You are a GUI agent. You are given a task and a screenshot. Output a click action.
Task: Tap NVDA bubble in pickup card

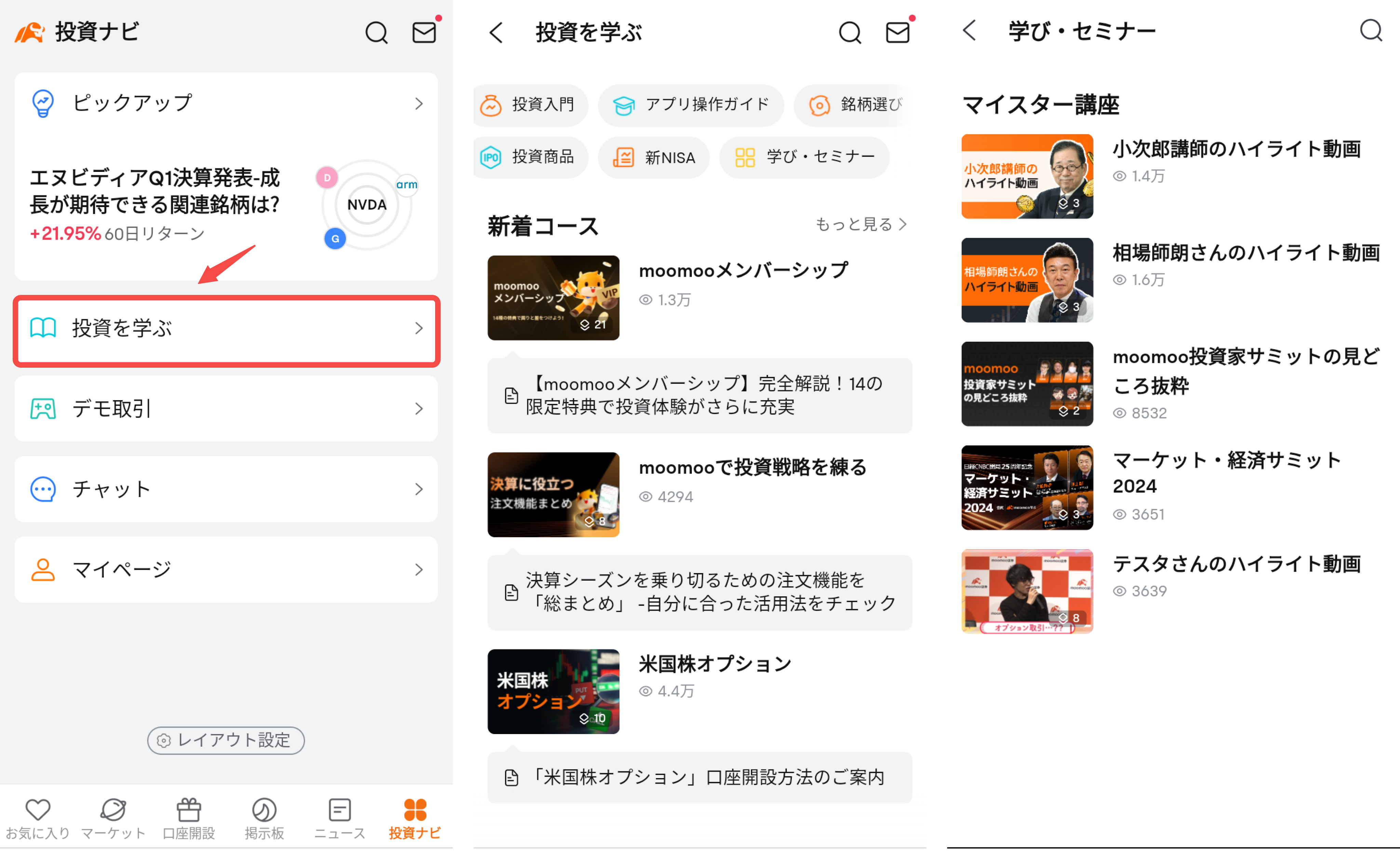367,204
